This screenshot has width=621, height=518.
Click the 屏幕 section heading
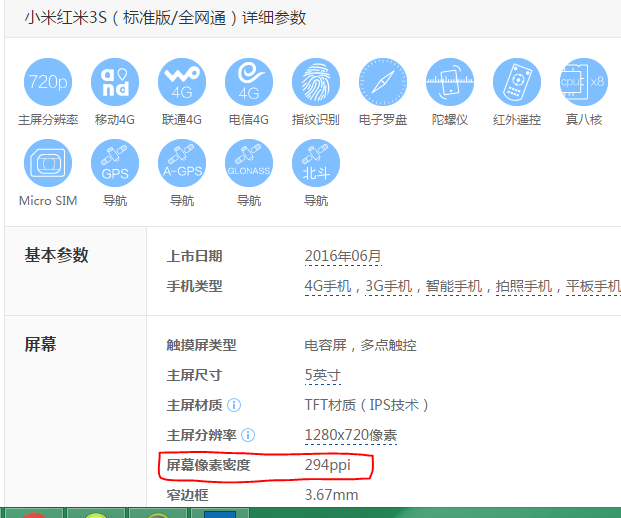tap(40, 344)
